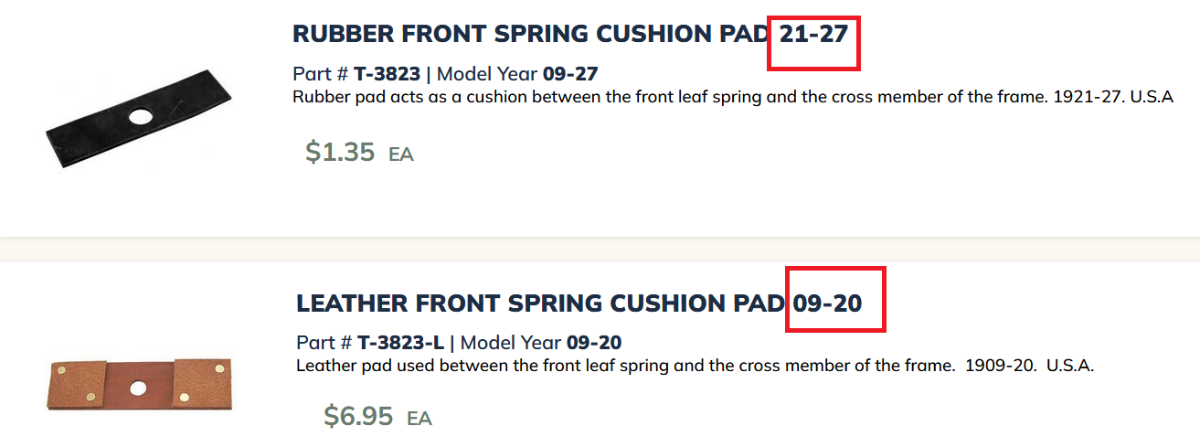This screenshot has width=1200, height=447.
Task: Click the Rubber Front Spring Cushion Pad title
Action: 530,33
